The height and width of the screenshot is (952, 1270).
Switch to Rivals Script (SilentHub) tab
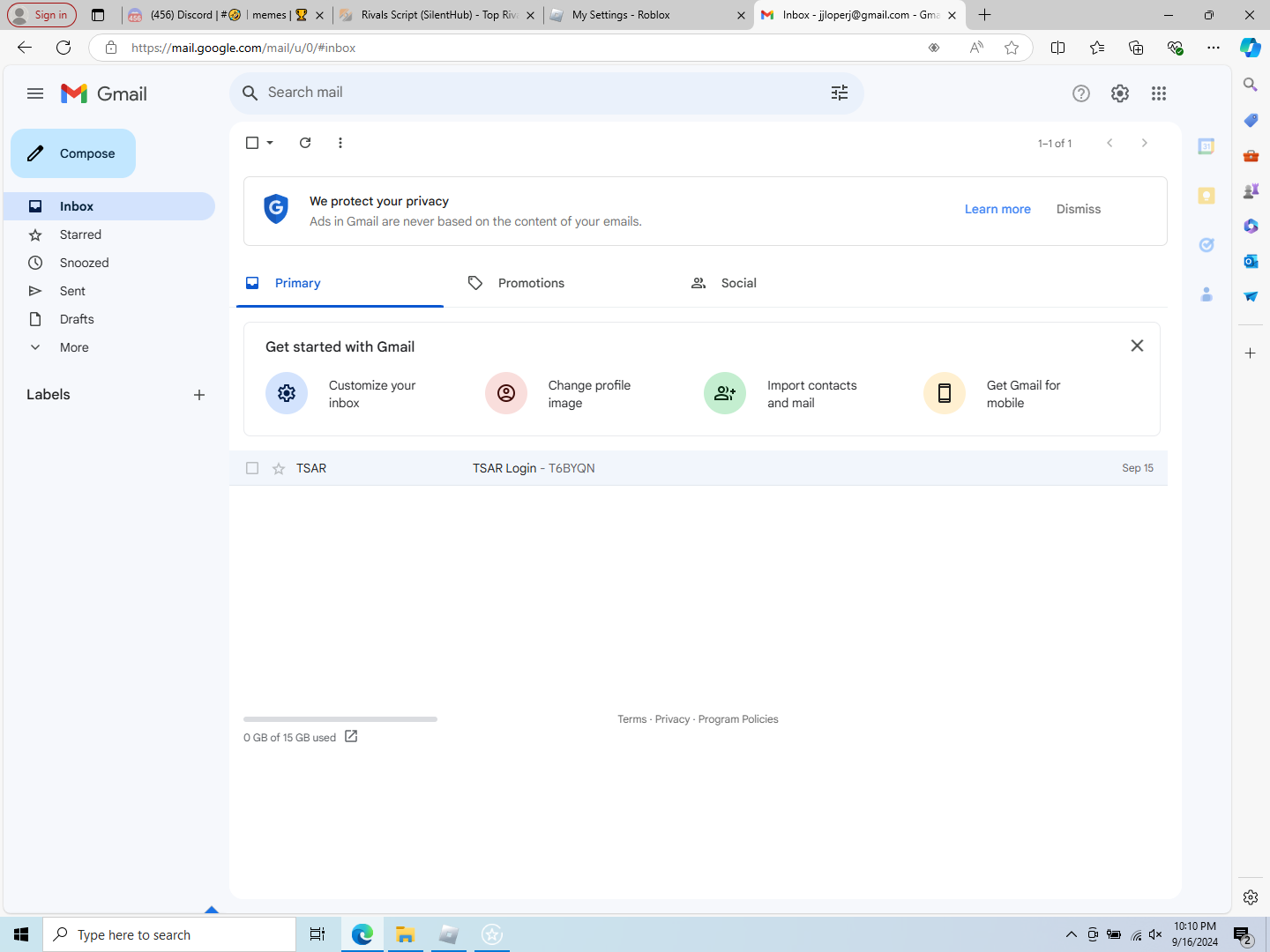(437, 15)
